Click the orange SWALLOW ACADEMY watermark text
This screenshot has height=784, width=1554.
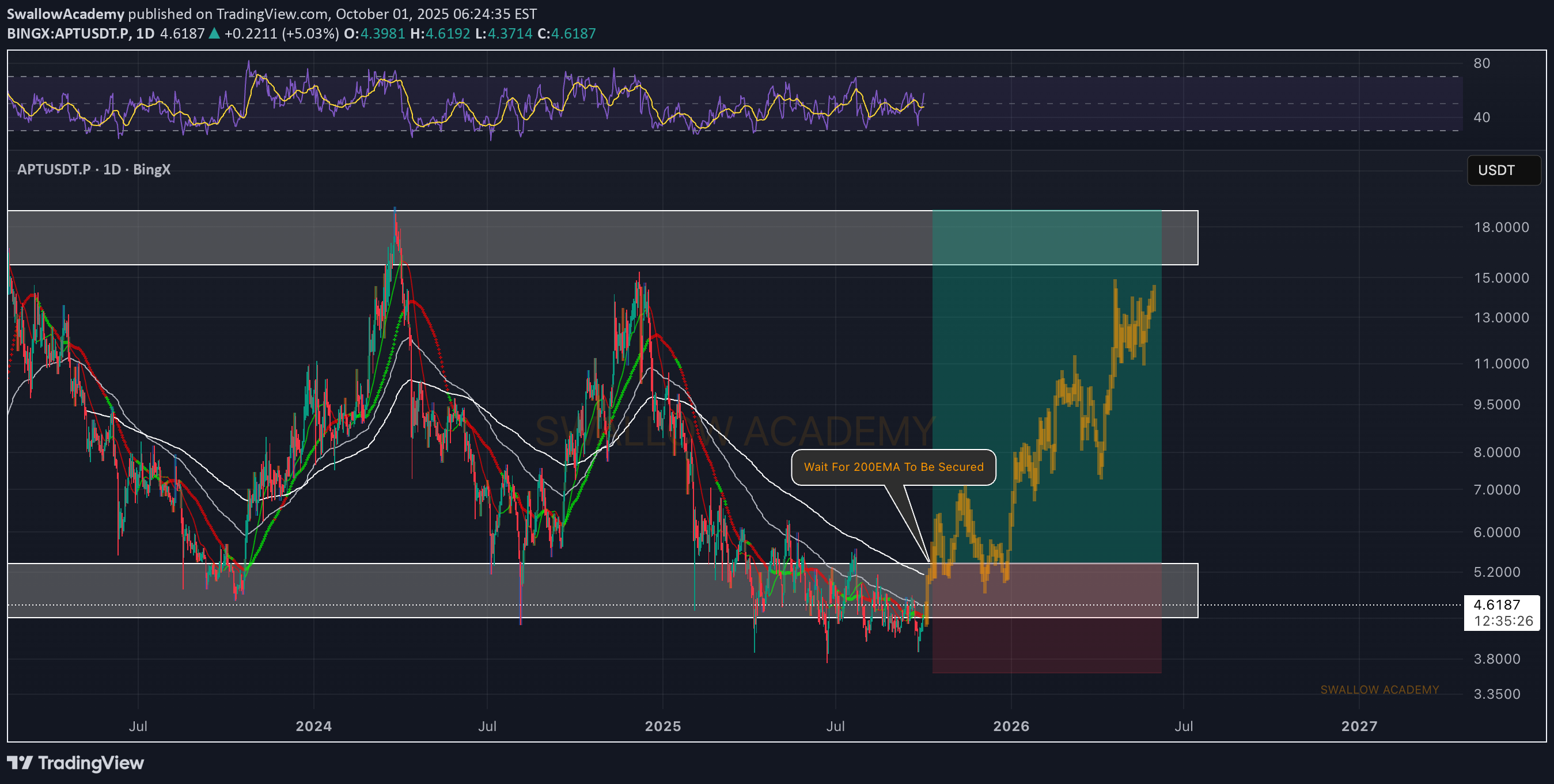pyautogui.click(x=1379, y=690)
